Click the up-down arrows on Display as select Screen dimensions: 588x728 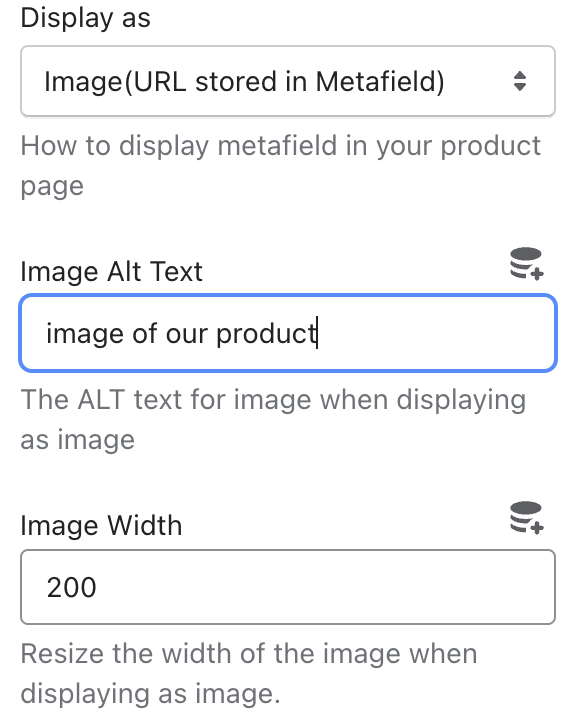pos(520,81)
